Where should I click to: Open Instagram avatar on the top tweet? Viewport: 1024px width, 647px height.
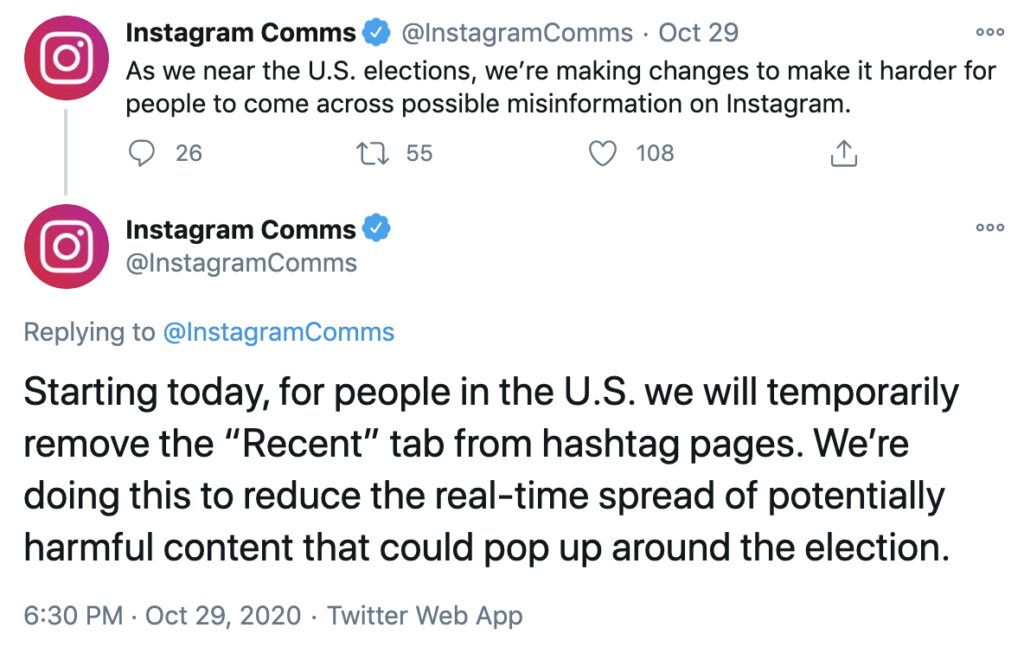point(66,58)
